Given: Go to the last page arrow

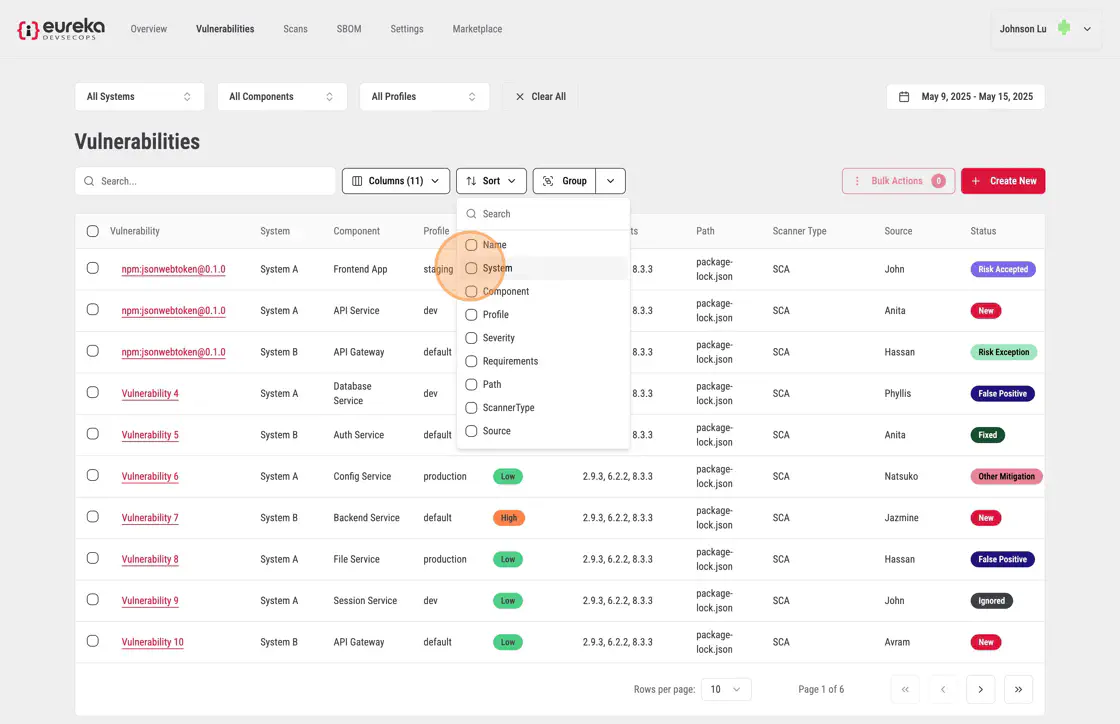Looking at the screenshot, I should [x=1018, y=689].
